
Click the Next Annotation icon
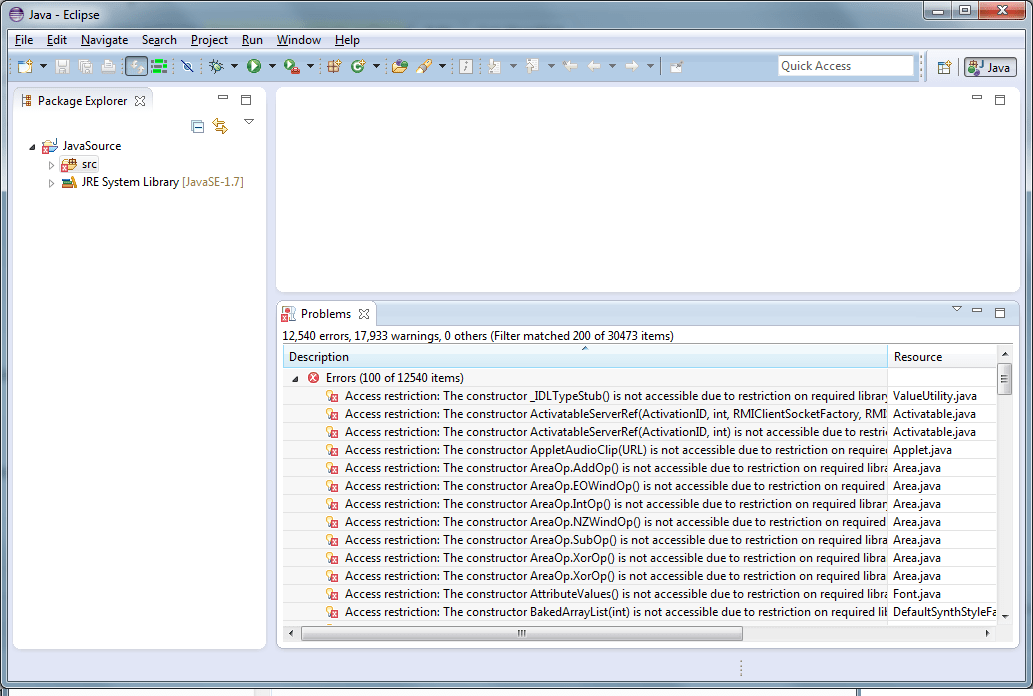[495, 66]
